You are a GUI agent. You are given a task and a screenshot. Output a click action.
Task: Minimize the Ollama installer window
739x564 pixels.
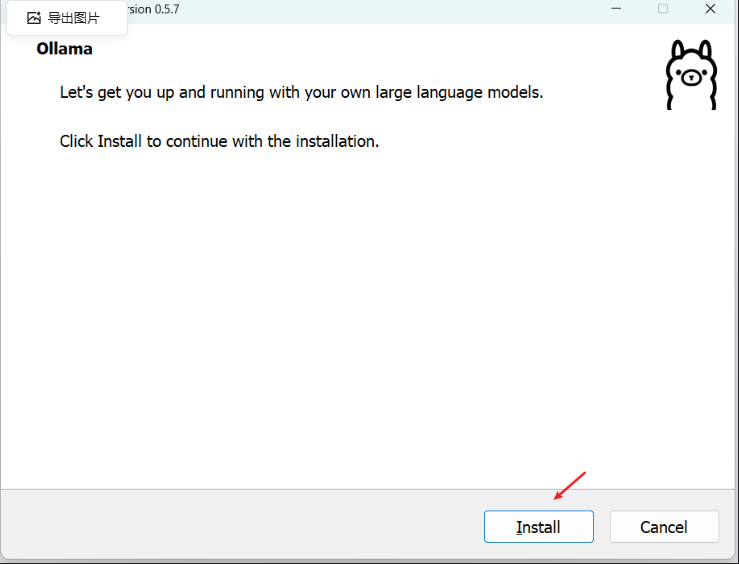[x=615, y=9]
